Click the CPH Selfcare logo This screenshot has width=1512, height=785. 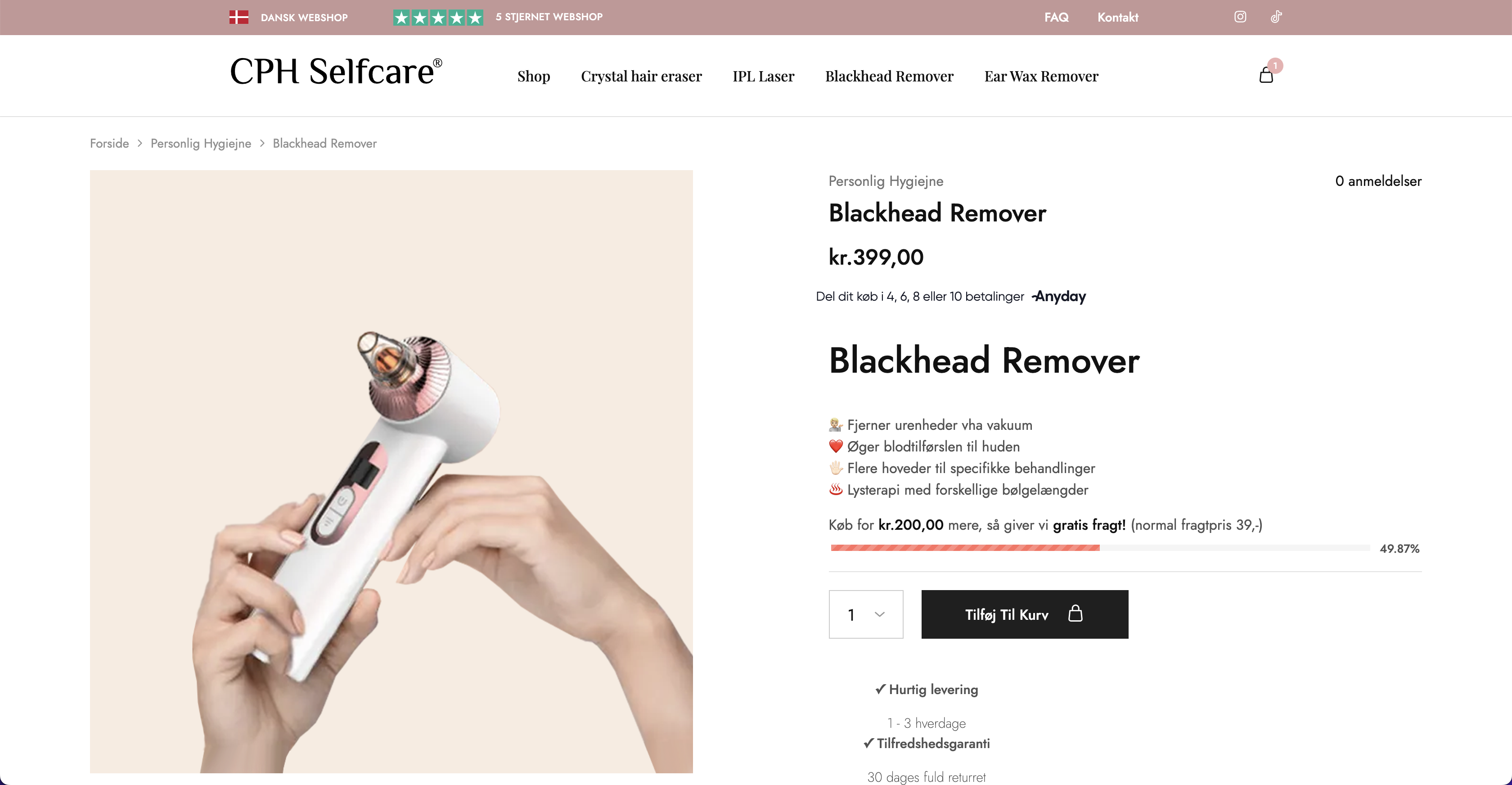336,72
